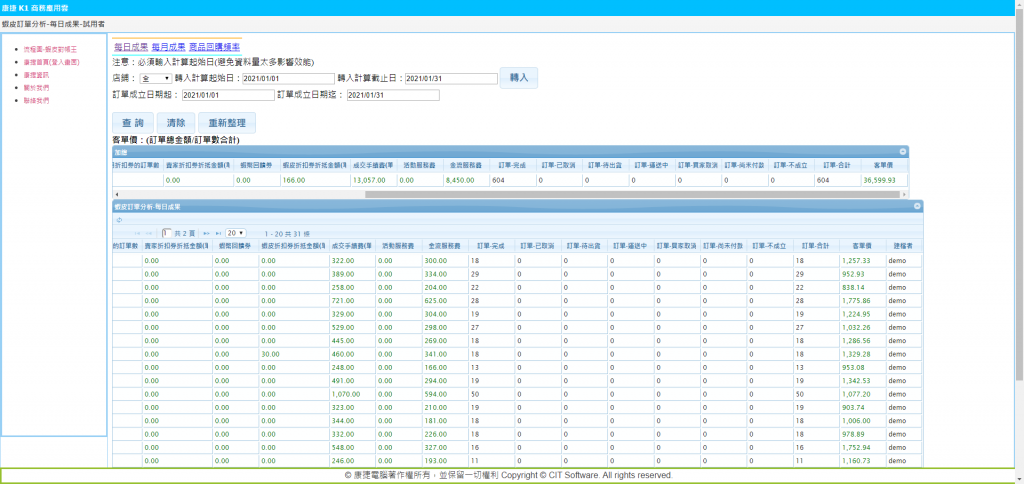
Task: Go to the first page of grid
Action: coord(138,232)
